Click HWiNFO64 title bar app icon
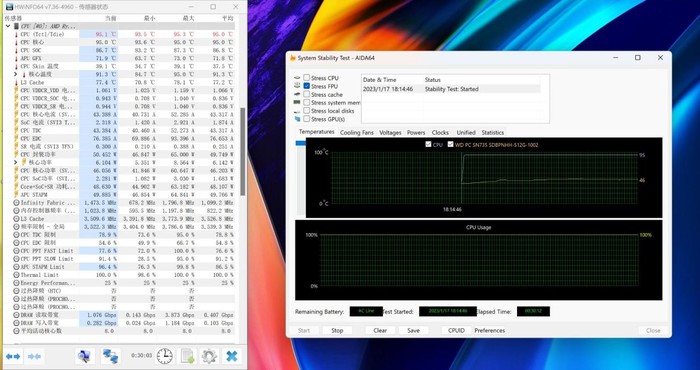The height and width of the screenshot is (370, 700). click(8, 7)
